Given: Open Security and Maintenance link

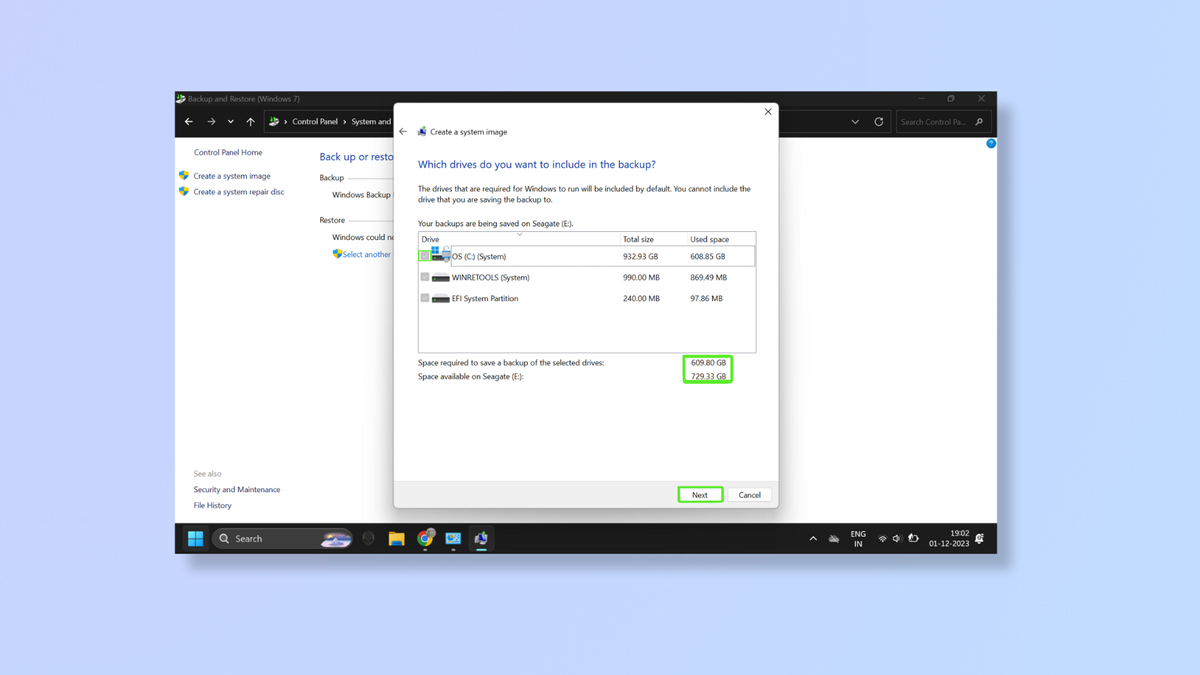Looking at the screenshot, I should point(236,489).
